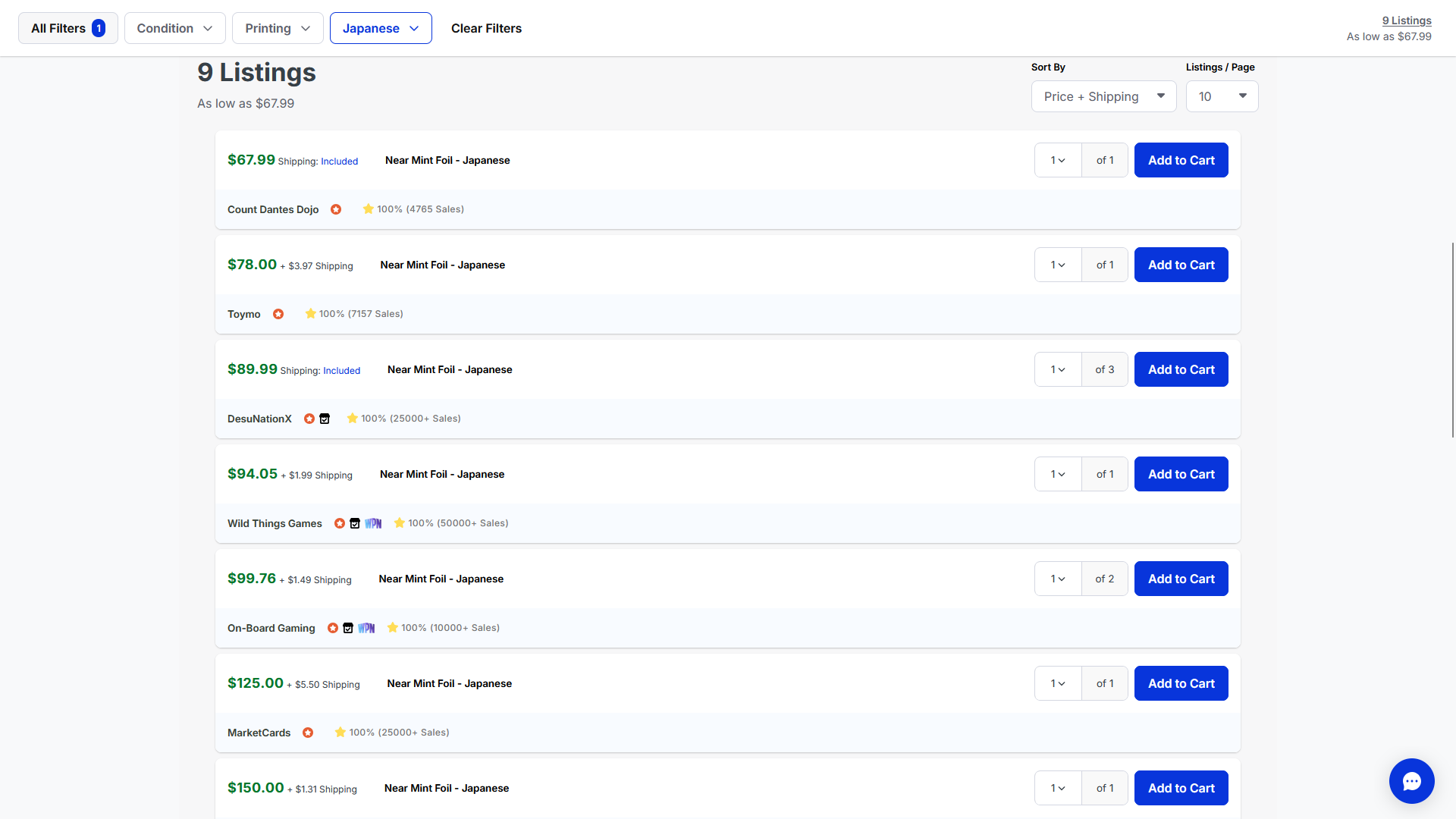Open Toymo seller page
This screenshot has width=1456, height=819.
[243, 314]
